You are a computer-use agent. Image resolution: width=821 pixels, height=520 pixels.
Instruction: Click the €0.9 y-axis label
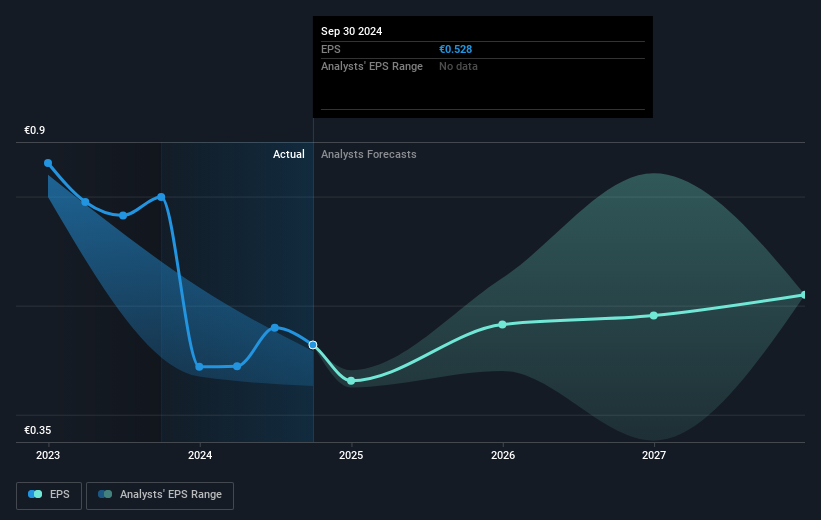tap(35, 130)
